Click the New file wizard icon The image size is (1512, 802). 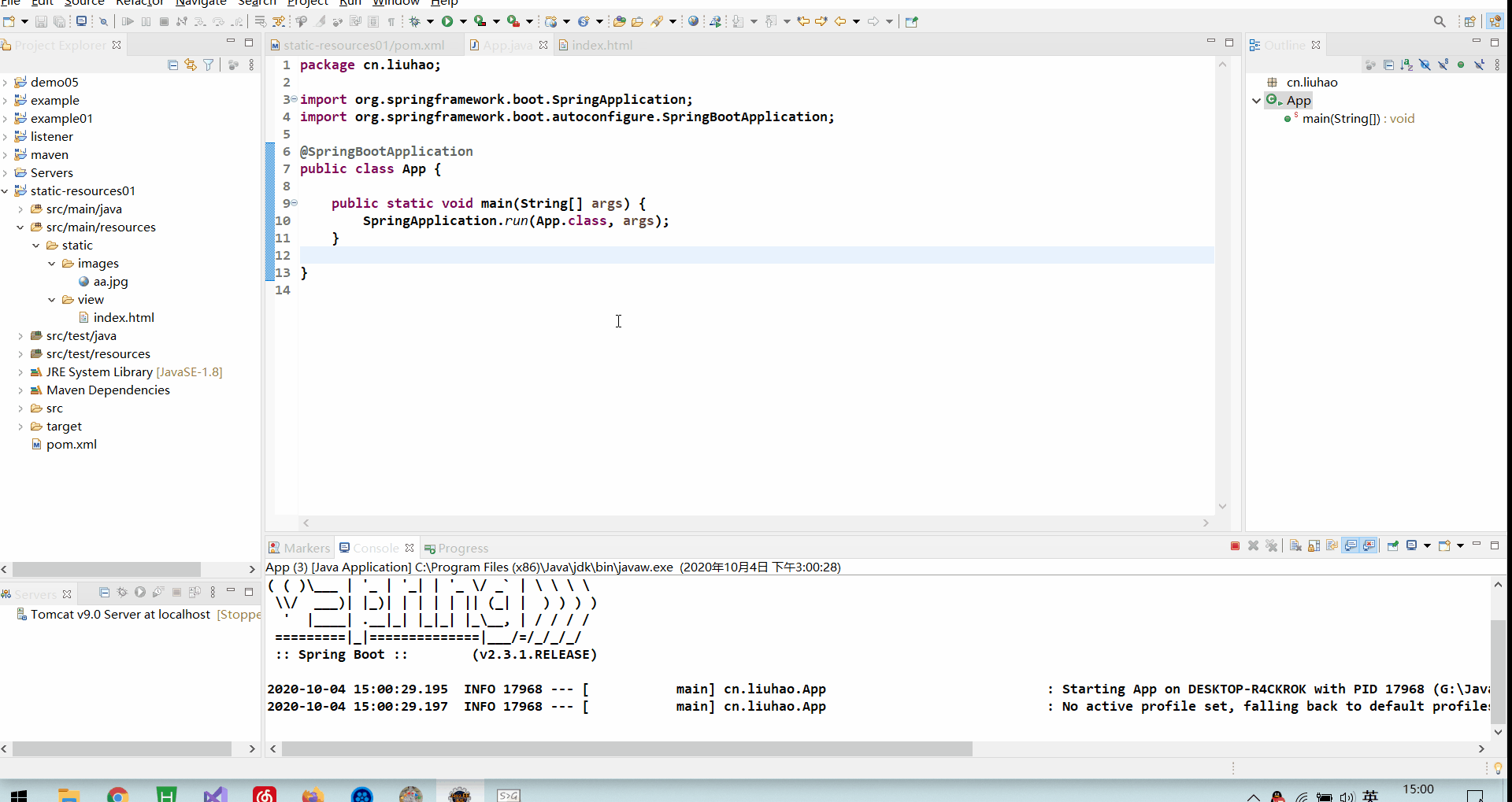[9, 21]
